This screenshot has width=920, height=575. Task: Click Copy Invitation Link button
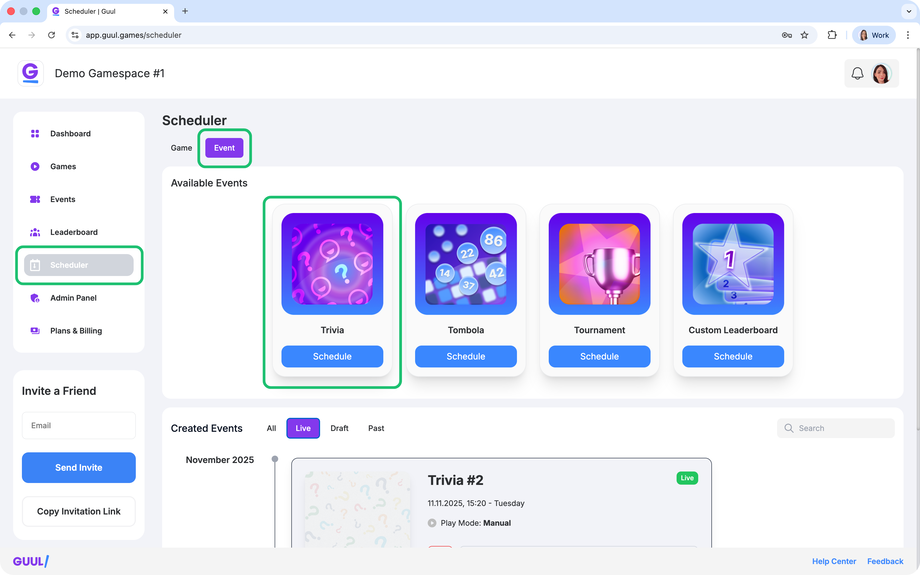point(79,512)
